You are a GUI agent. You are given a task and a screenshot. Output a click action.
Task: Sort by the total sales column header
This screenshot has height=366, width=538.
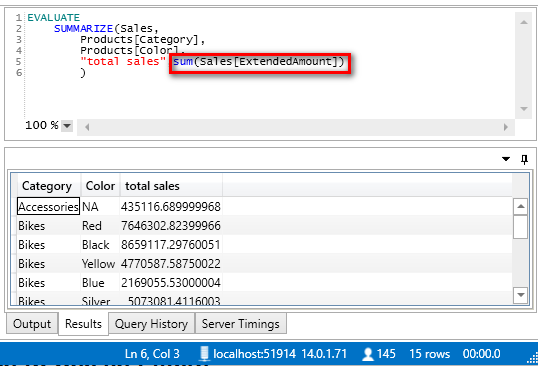(x=171, y=186)
